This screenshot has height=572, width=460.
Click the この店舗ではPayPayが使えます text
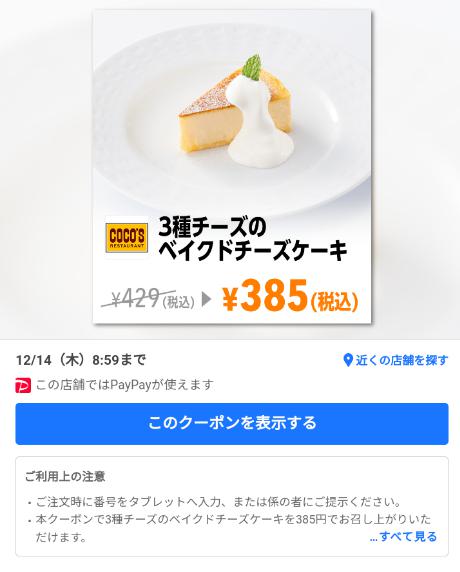point(124,385)
